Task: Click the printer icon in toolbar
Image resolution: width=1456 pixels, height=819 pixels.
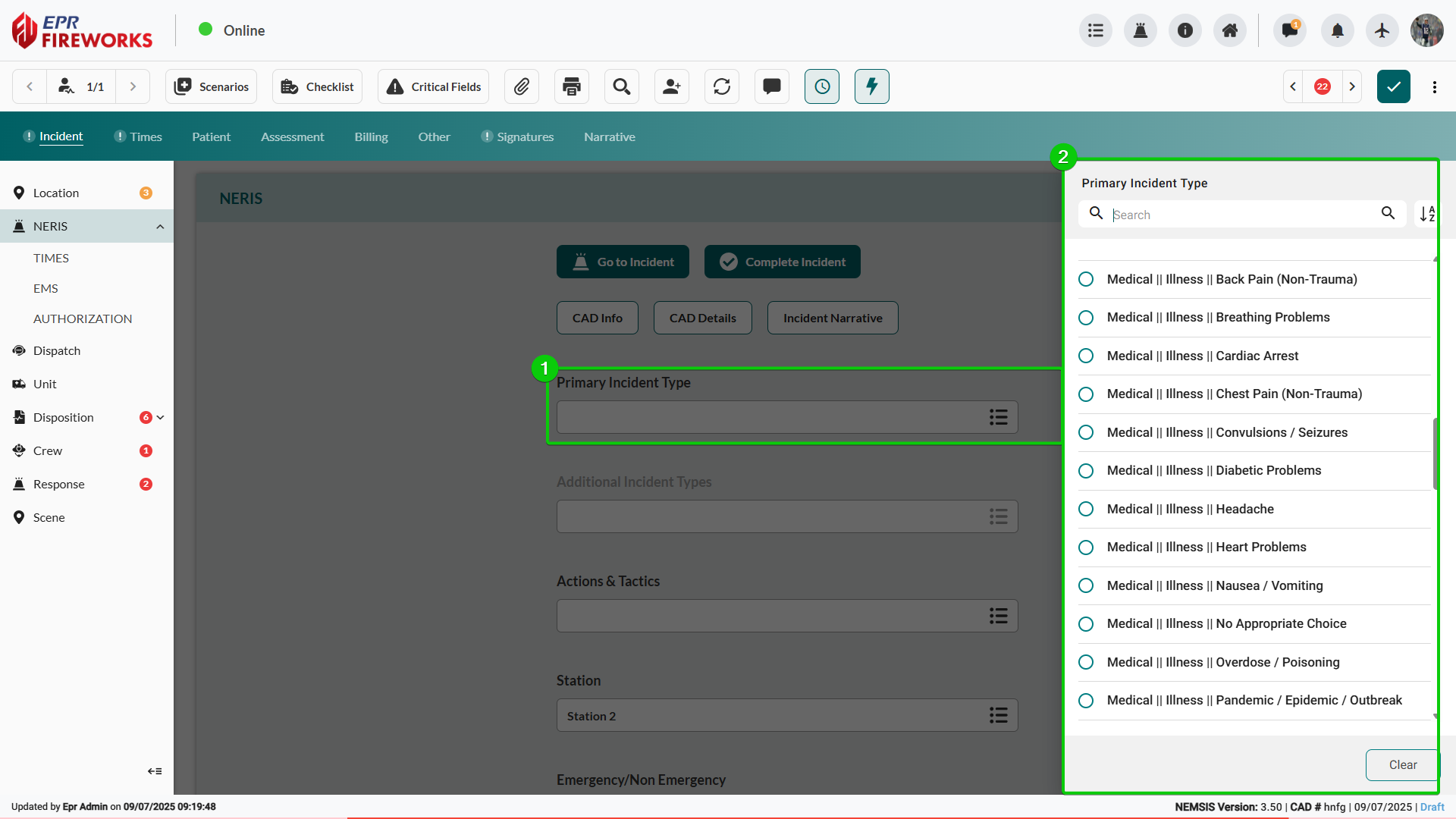Action: (x=572, y=86)
